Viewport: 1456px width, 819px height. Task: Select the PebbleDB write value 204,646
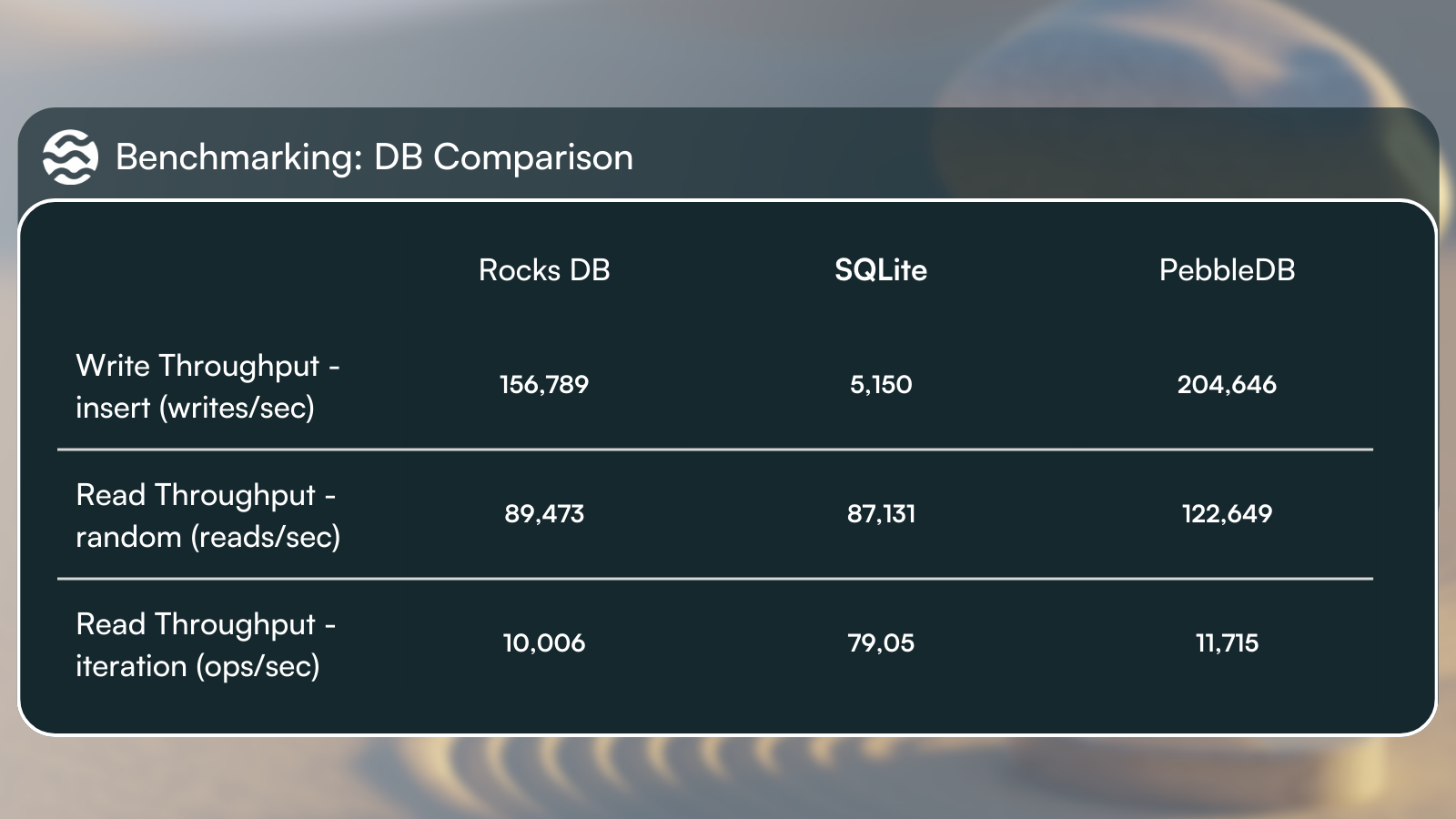click(x=1227, y=385)
